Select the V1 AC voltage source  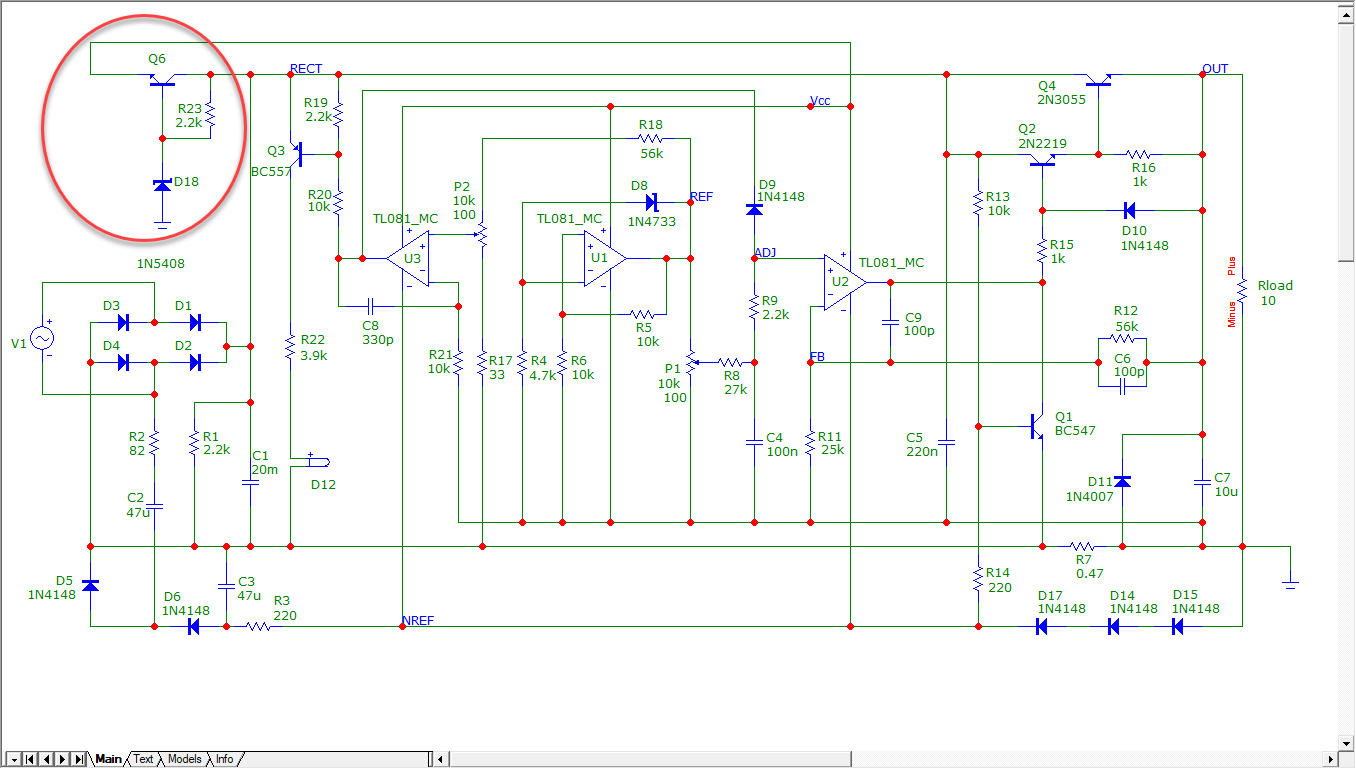pyautogui.click(x=43, y=339)
